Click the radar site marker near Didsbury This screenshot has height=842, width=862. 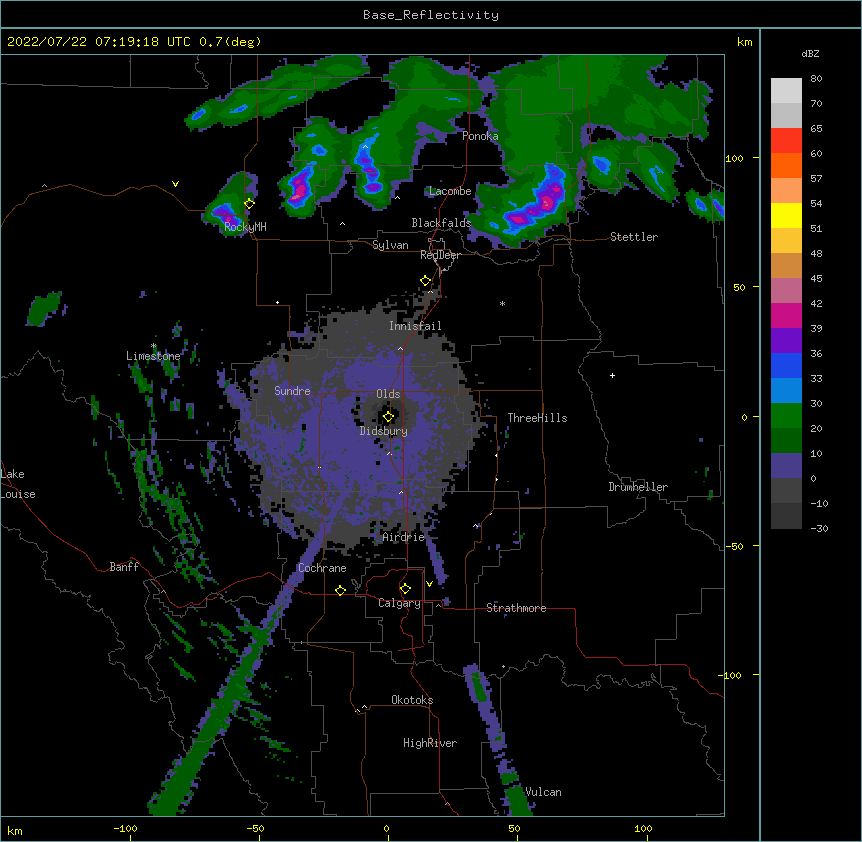click(388, 417)
